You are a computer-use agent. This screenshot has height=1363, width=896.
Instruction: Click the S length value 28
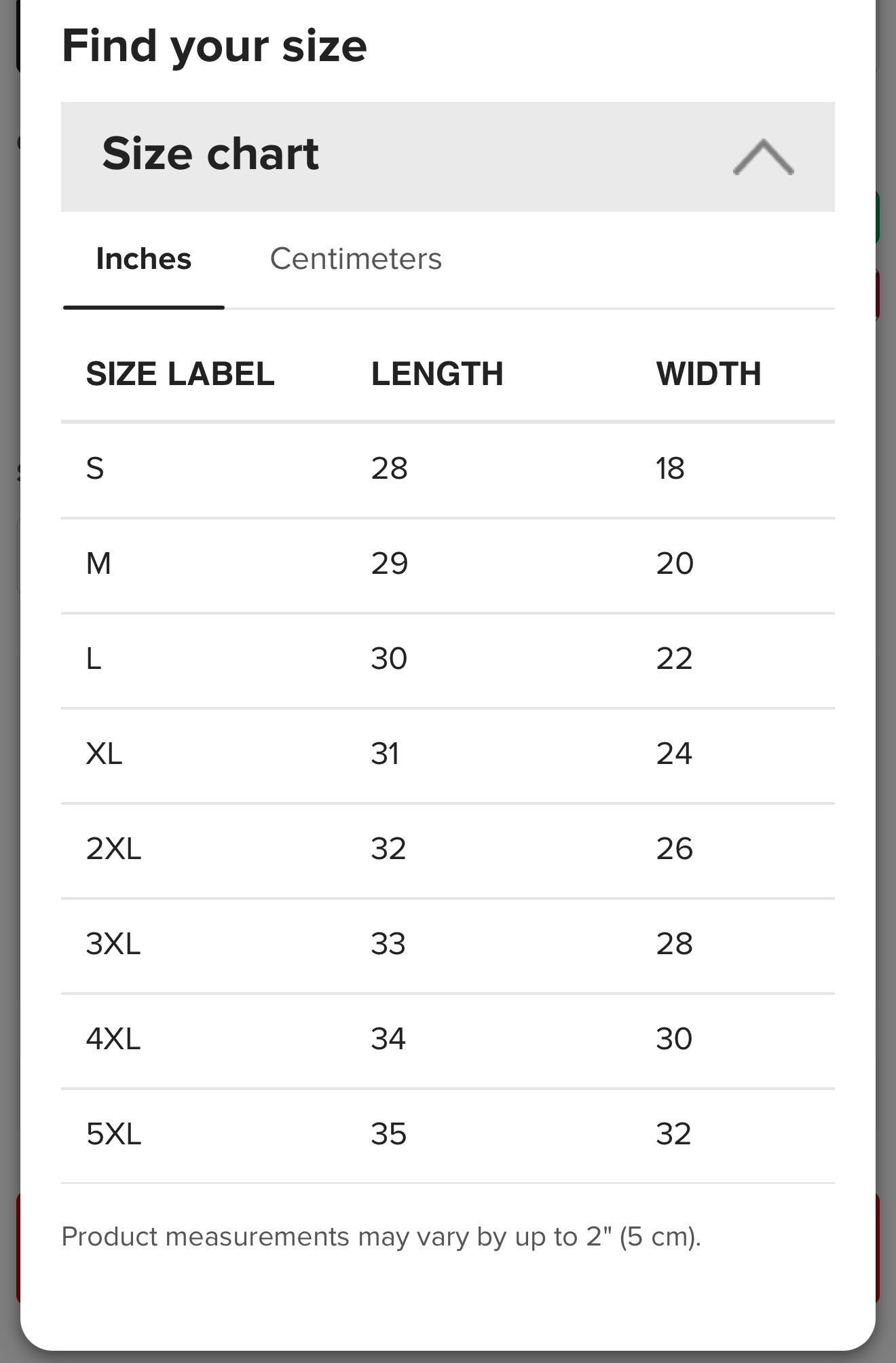coord(389,469)
